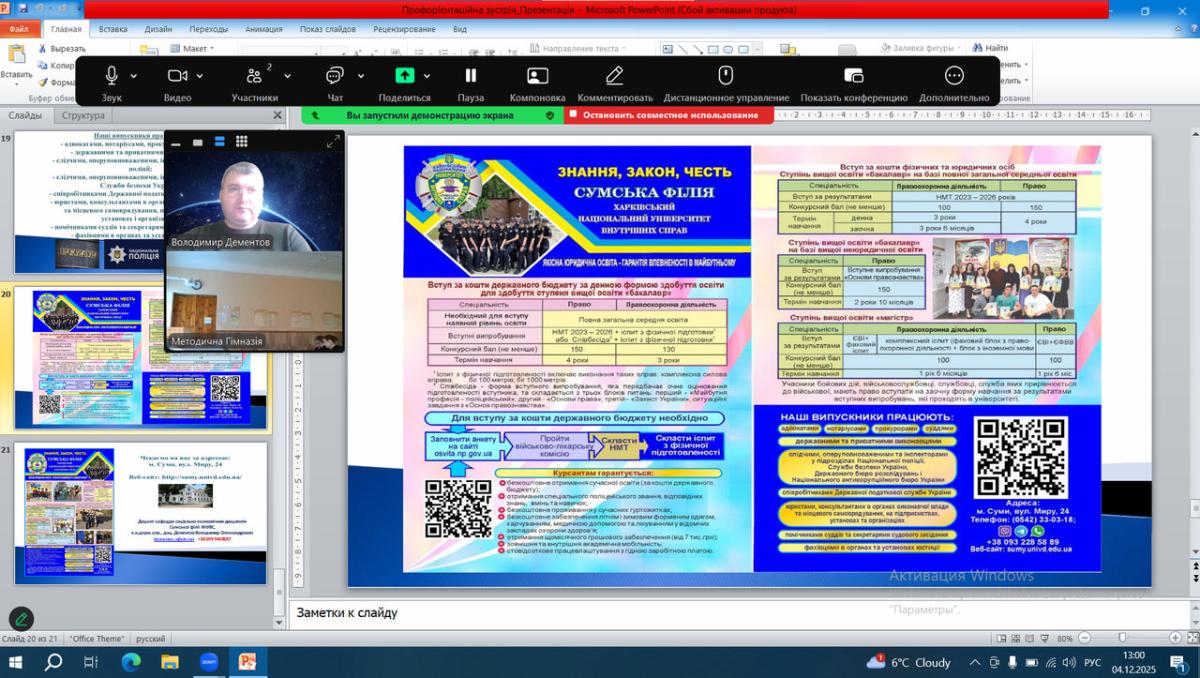Viewport: 1200px width, 678px height.
Task: Open the Zoom annotation (Комментировать) tool
Action: (x=614, y=76)
